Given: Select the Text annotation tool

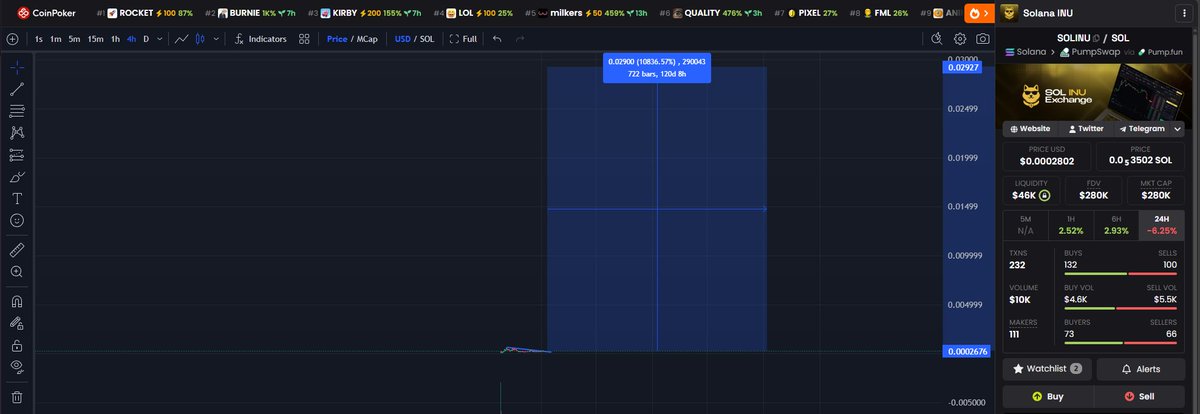Looking at the screenshot, I should tap(17, 198).
